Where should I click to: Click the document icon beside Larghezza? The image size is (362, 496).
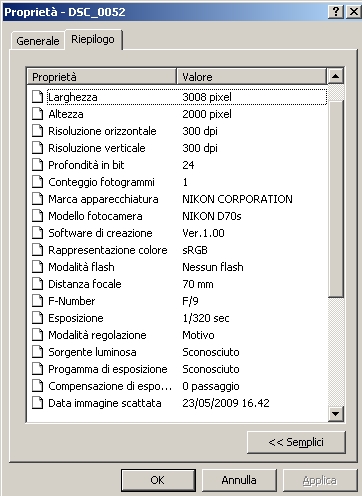[x=37, y=97]
